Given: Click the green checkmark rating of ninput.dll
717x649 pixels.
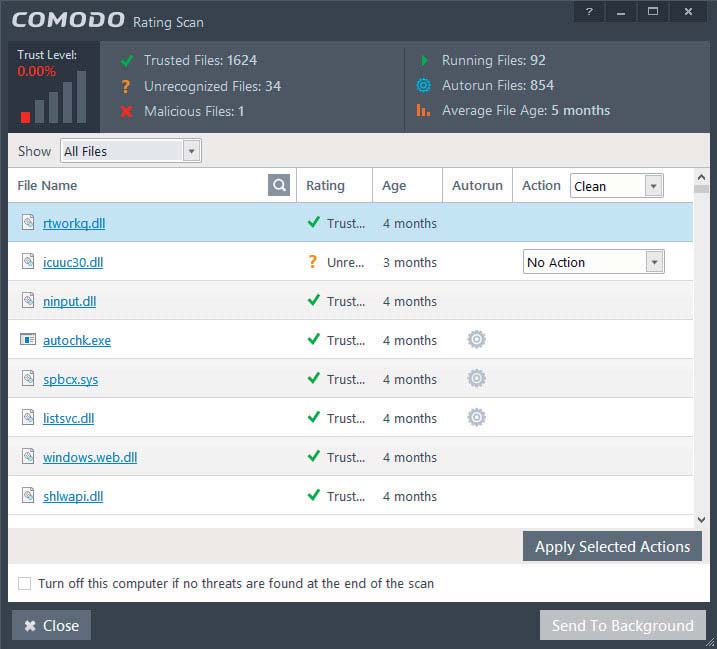Looking at the screenshot, I should tap(314, 300).
